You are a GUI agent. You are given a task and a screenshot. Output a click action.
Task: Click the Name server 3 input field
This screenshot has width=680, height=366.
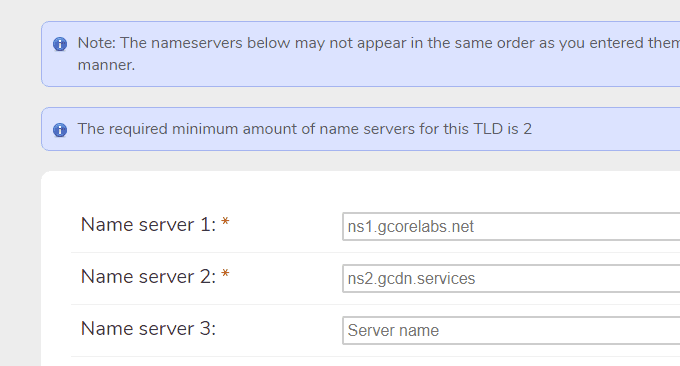click(511, 330)
